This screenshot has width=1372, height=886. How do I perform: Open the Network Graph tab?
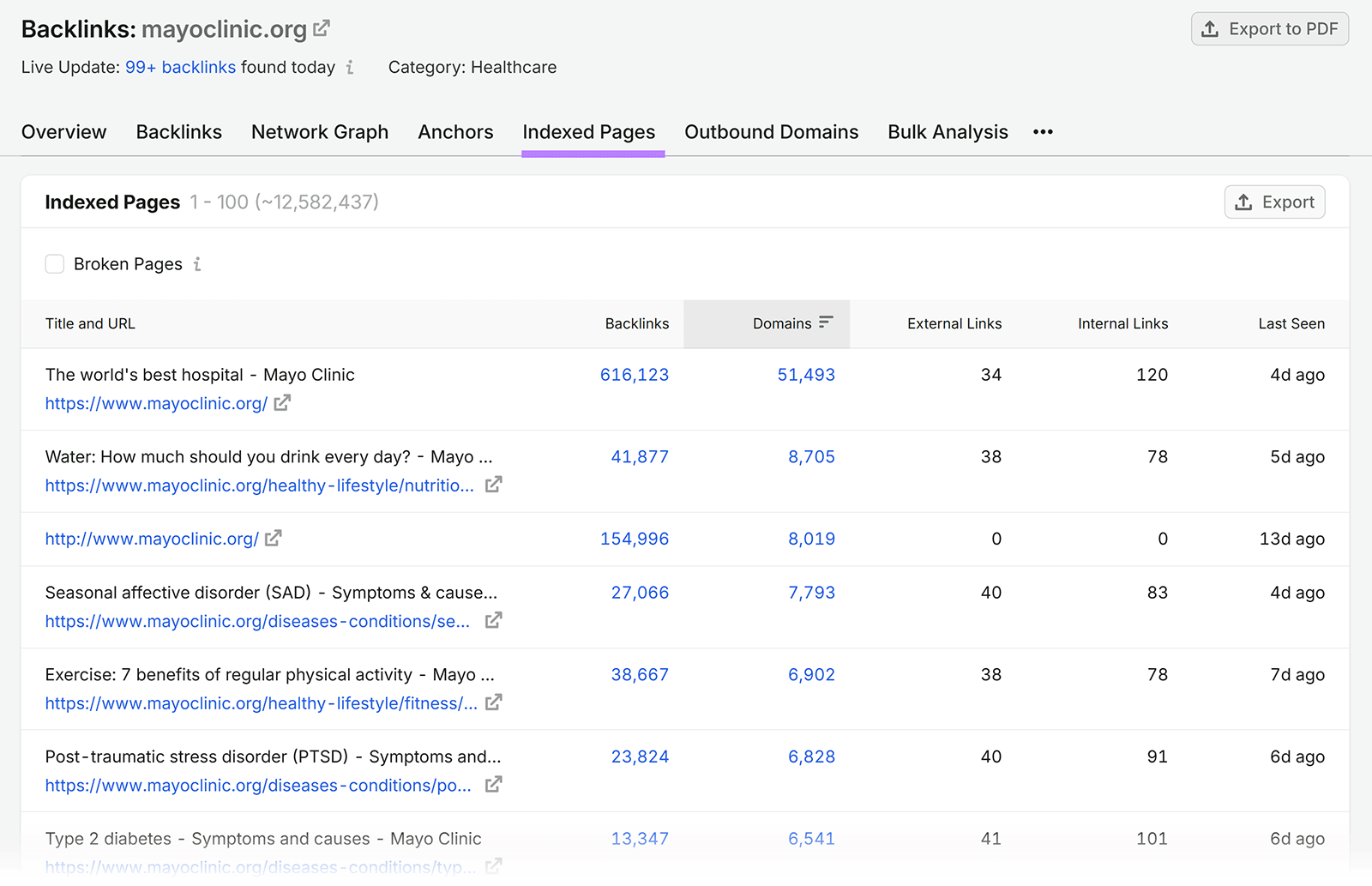320,132
